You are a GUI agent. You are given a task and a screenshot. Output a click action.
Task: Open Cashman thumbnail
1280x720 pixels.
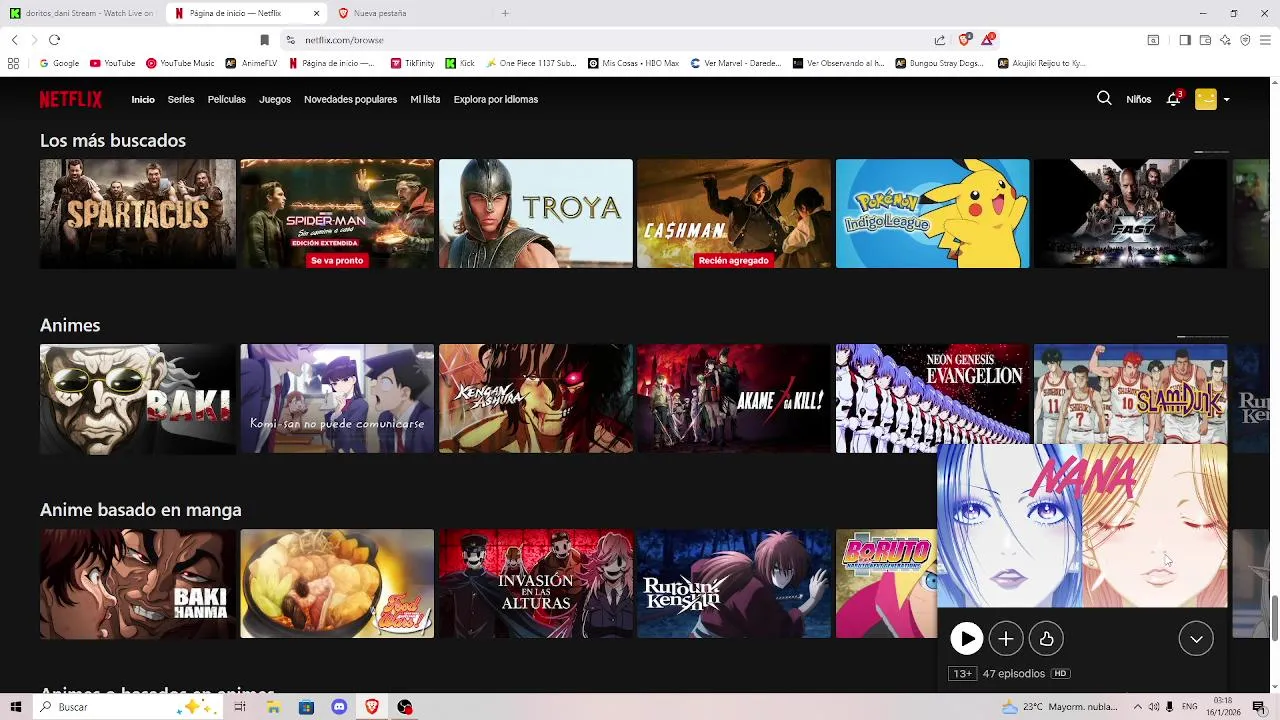[x=734, y=214]
